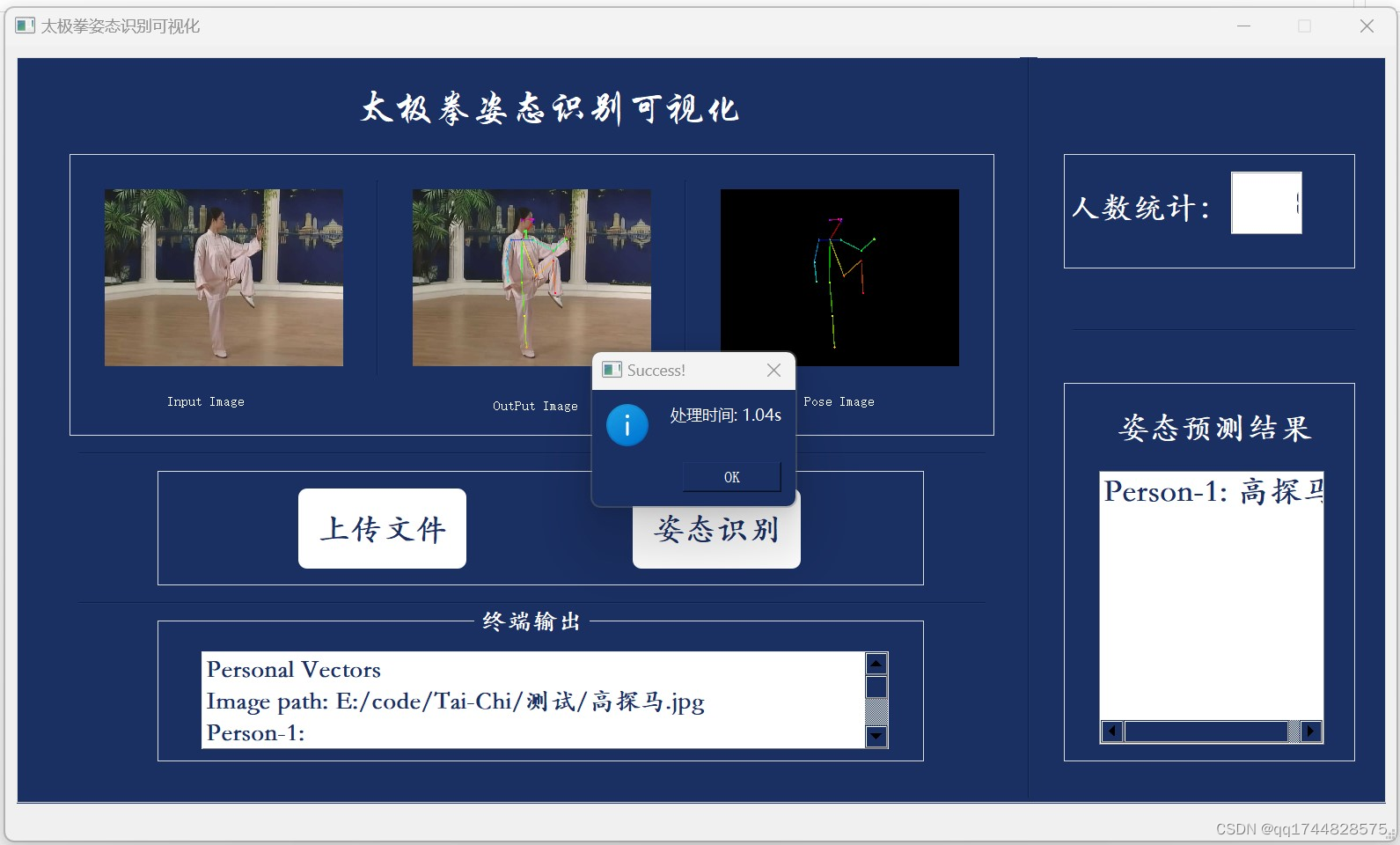Click the 人数统计 label
The image size is (1400, 845).
[x=1140, y=208]
